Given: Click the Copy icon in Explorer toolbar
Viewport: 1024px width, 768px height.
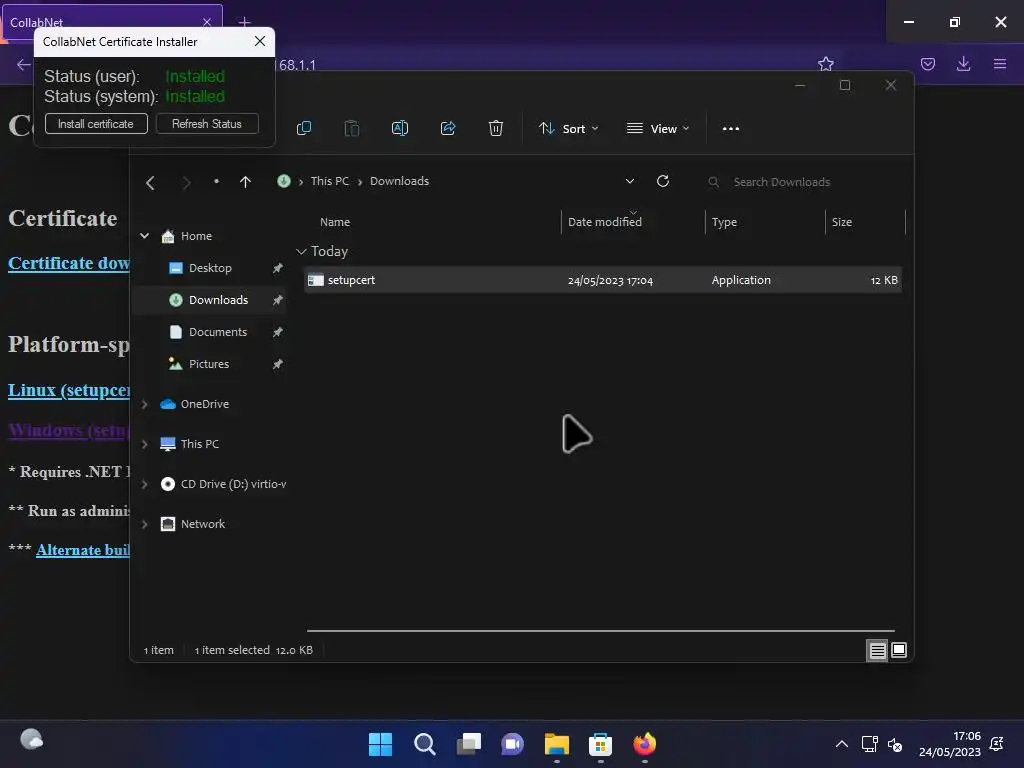Looking at the screenshot, I should pyautogui.click(x=304, y=129).
